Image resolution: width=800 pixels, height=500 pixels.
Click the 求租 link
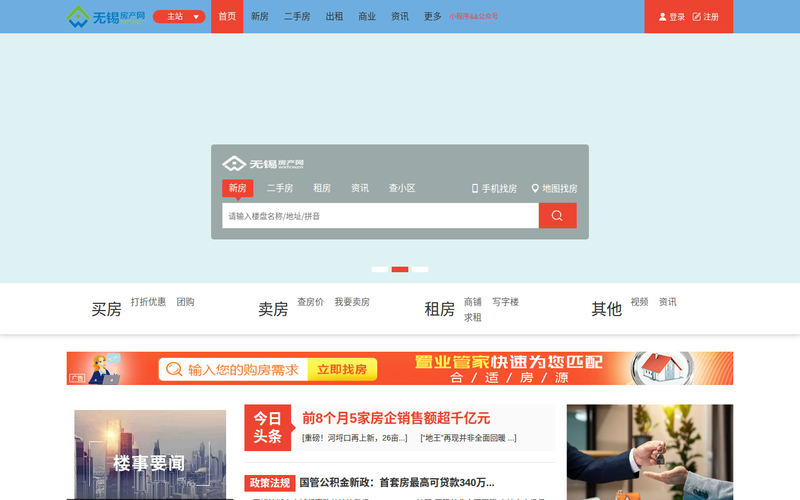pos(472,317)
